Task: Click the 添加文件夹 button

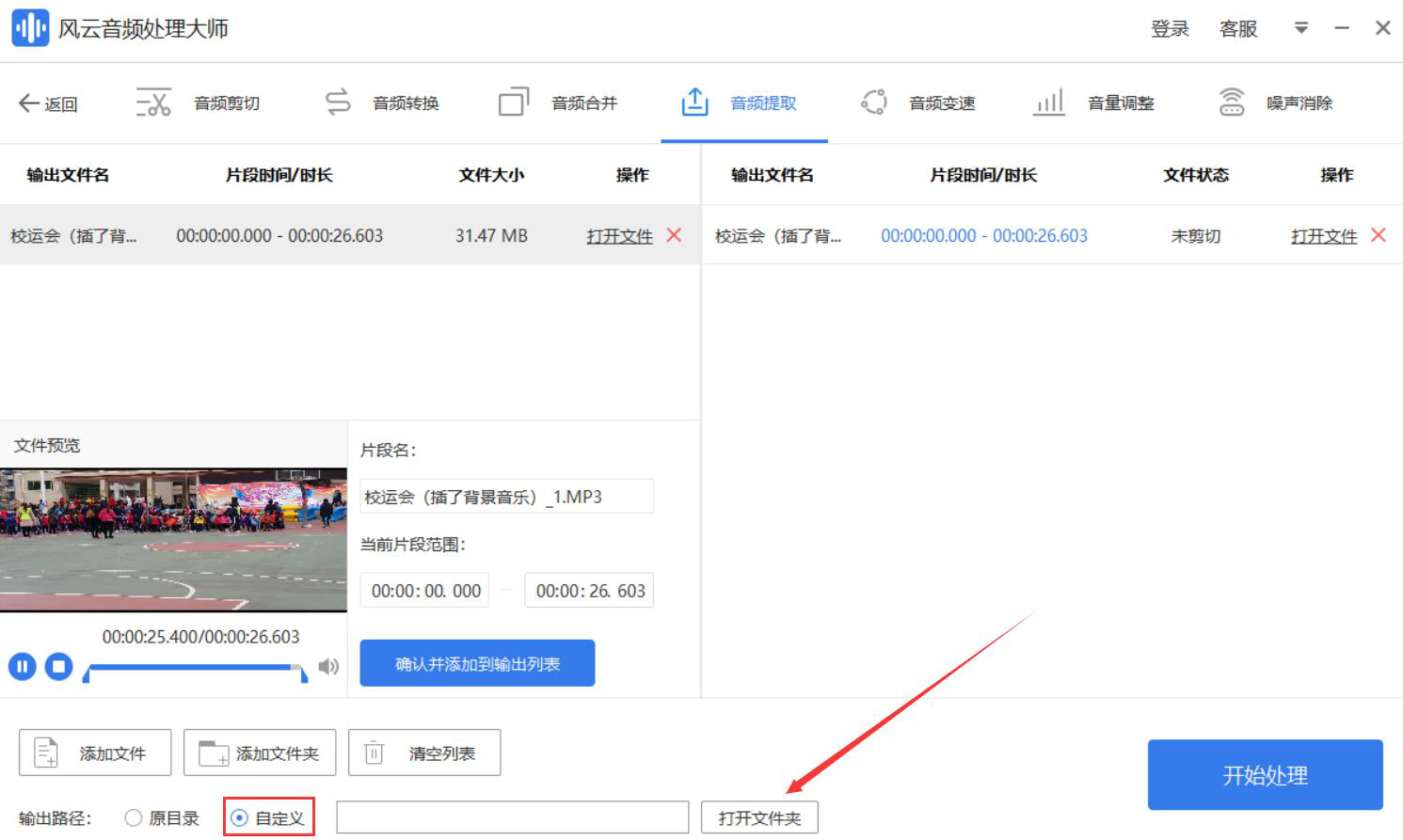Action: (x=260, y=753)
